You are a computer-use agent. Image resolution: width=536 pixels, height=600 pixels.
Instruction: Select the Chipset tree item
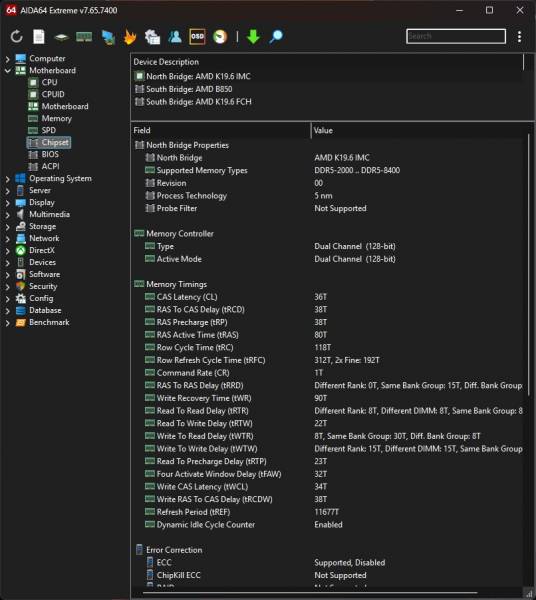point(49,142)
